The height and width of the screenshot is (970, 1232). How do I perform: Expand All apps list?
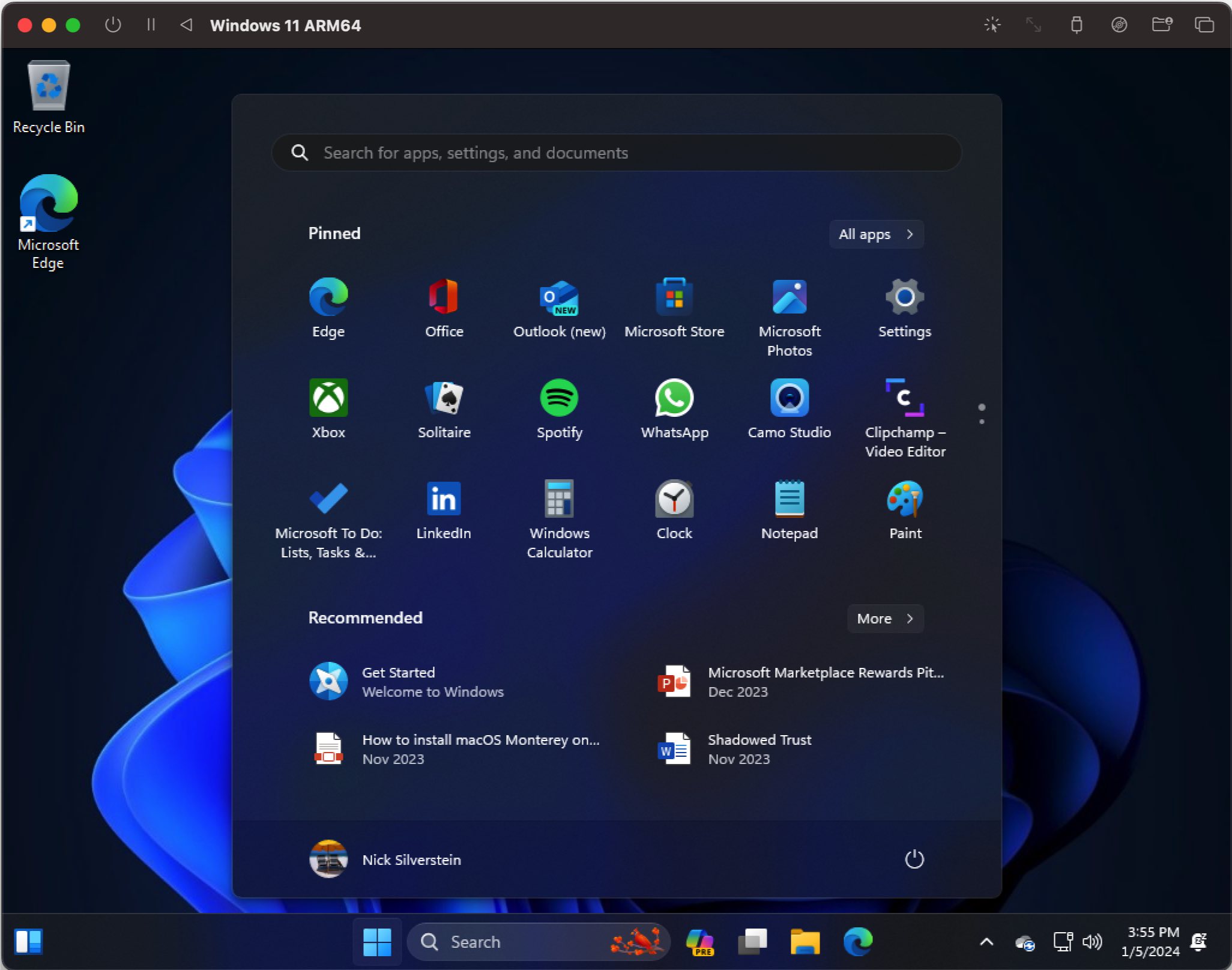click(x=876, y=234)
